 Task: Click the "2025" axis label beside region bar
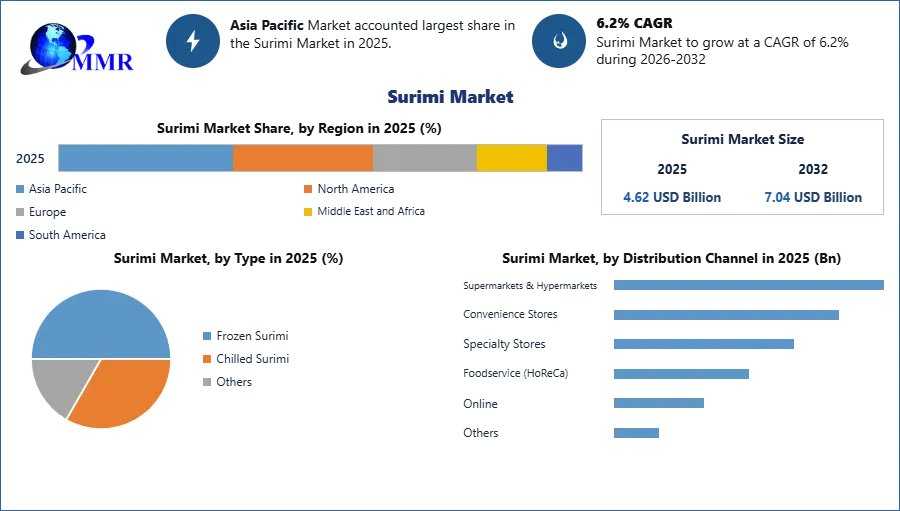click(30, 158)
